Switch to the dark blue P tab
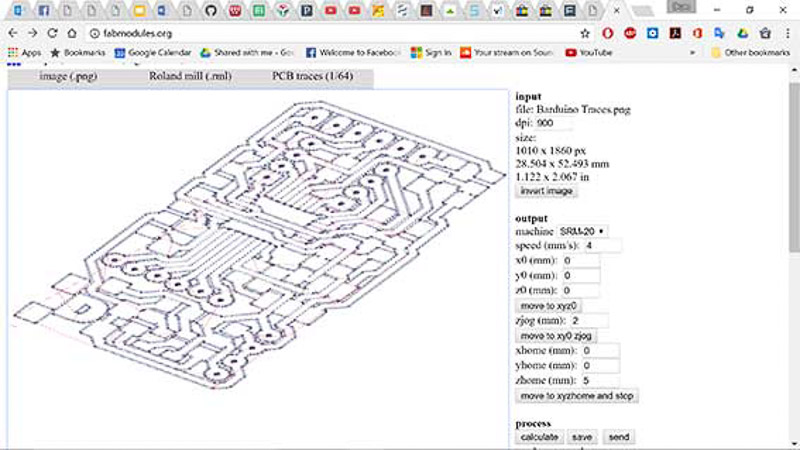 click(307, 11)
